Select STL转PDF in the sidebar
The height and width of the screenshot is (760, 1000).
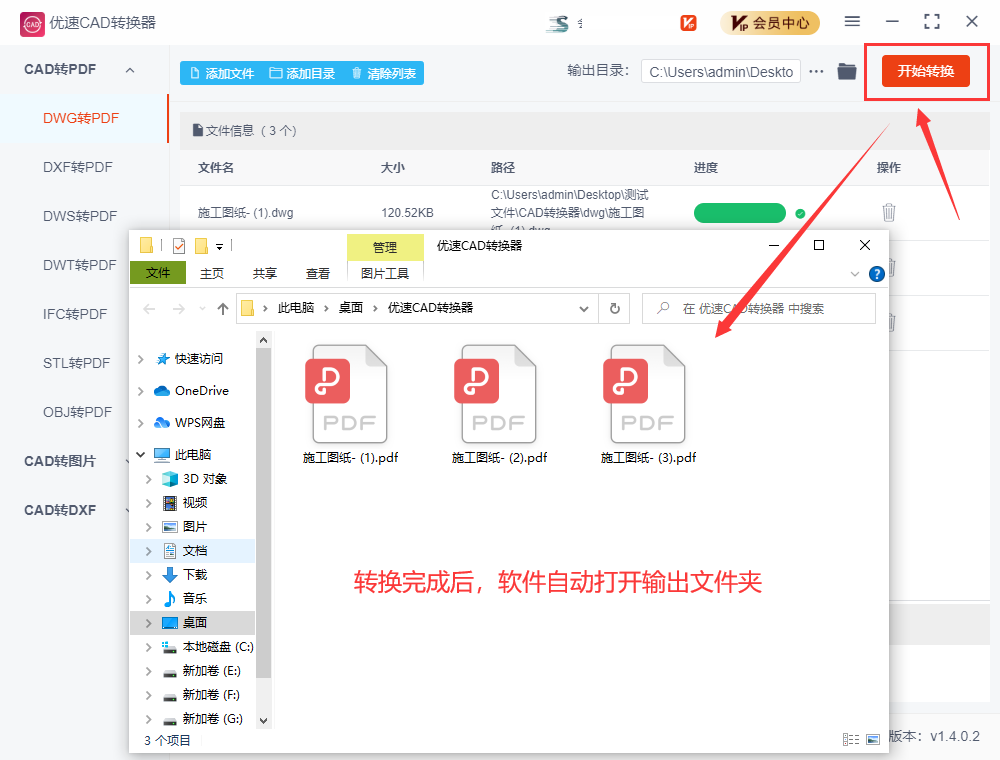[77, 363]
